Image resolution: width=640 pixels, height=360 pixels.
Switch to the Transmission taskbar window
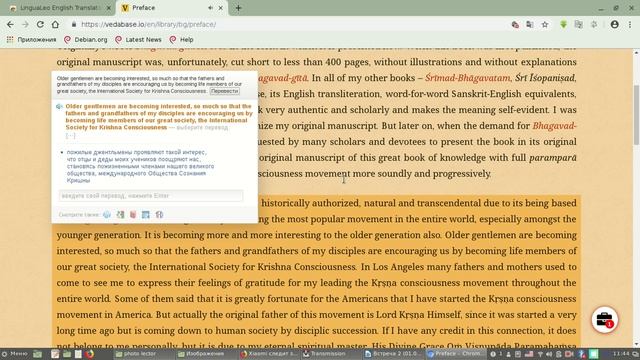click(331, 354)
